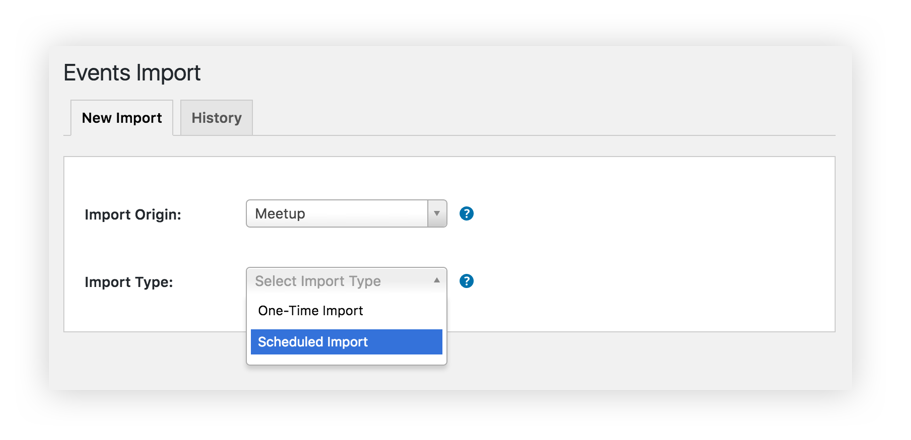Click the highlighted blue Scheduled Import row
911x440 pixels.
[x=346, y=342]
